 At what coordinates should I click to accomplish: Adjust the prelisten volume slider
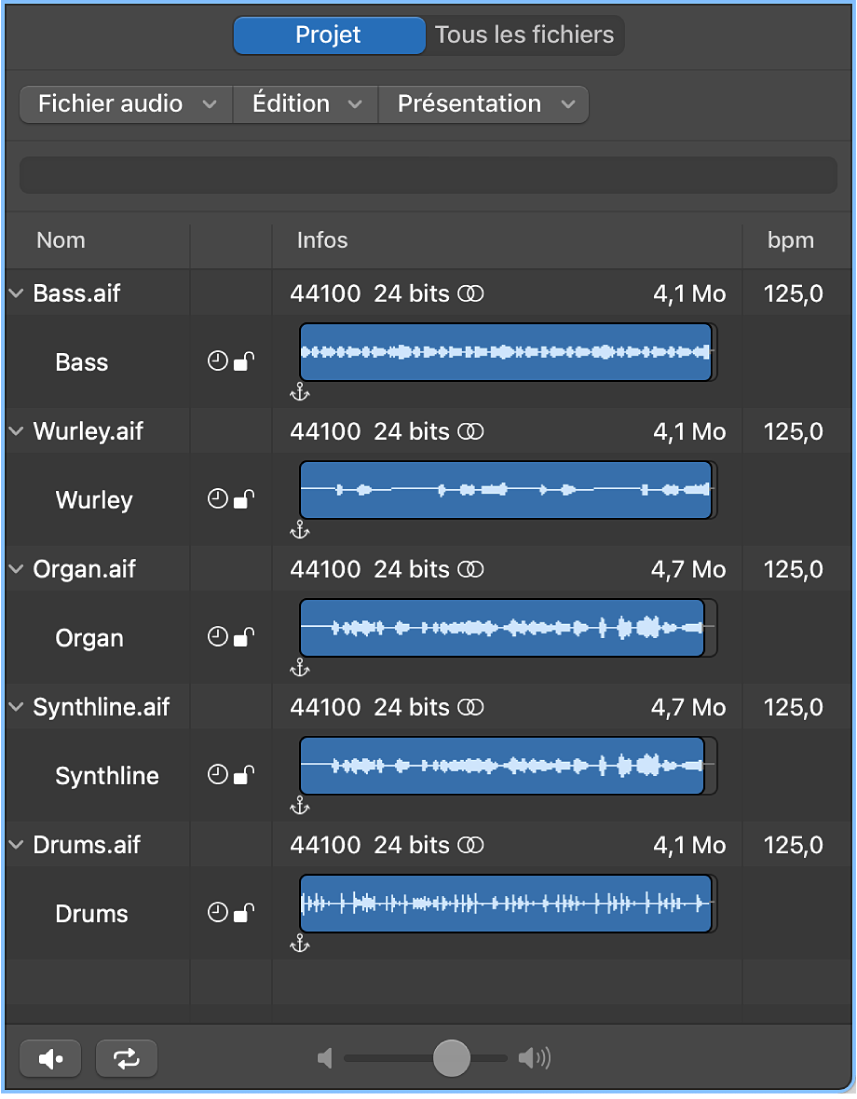[x=450, y=1057]
